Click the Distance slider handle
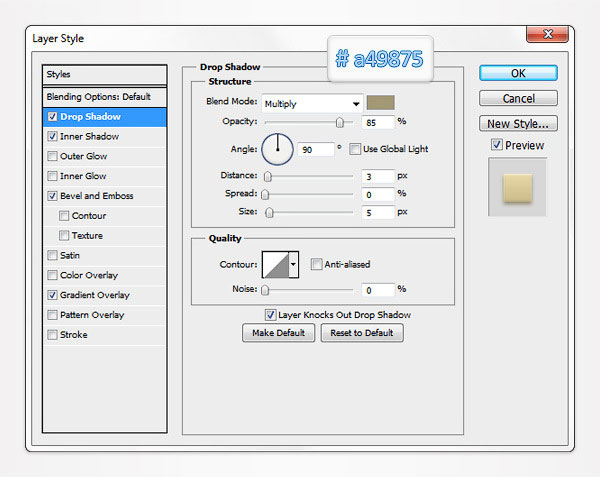600x477 pixels. pos(268,176)
